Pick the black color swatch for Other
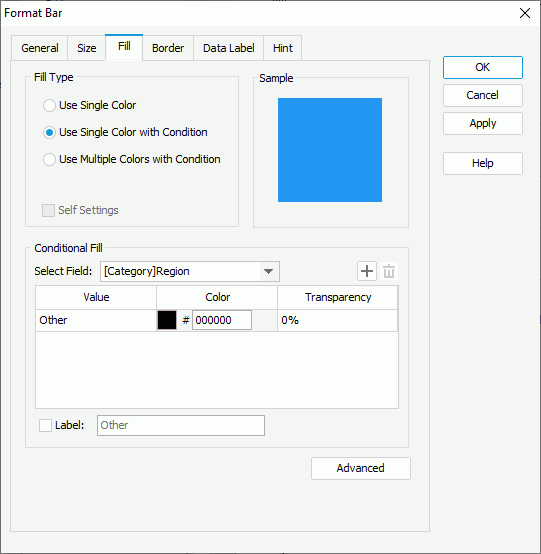 (x=167, y=320)
